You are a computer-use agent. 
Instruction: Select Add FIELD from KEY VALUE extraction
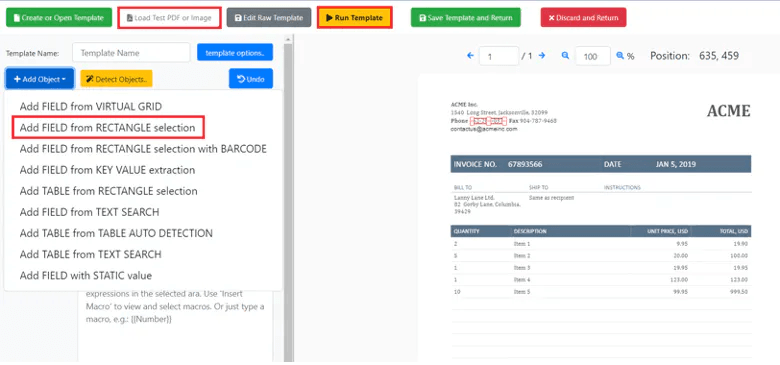(107, 170)
